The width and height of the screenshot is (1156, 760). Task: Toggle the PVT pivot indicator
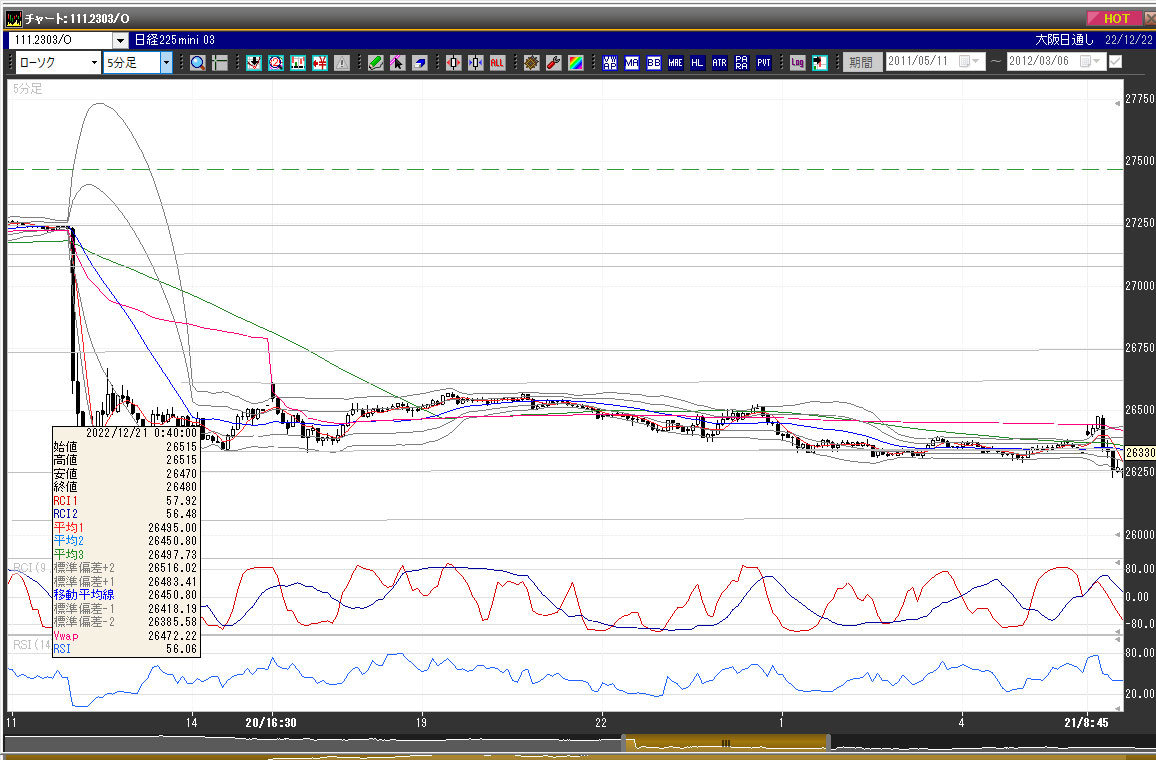pos(764,63)
